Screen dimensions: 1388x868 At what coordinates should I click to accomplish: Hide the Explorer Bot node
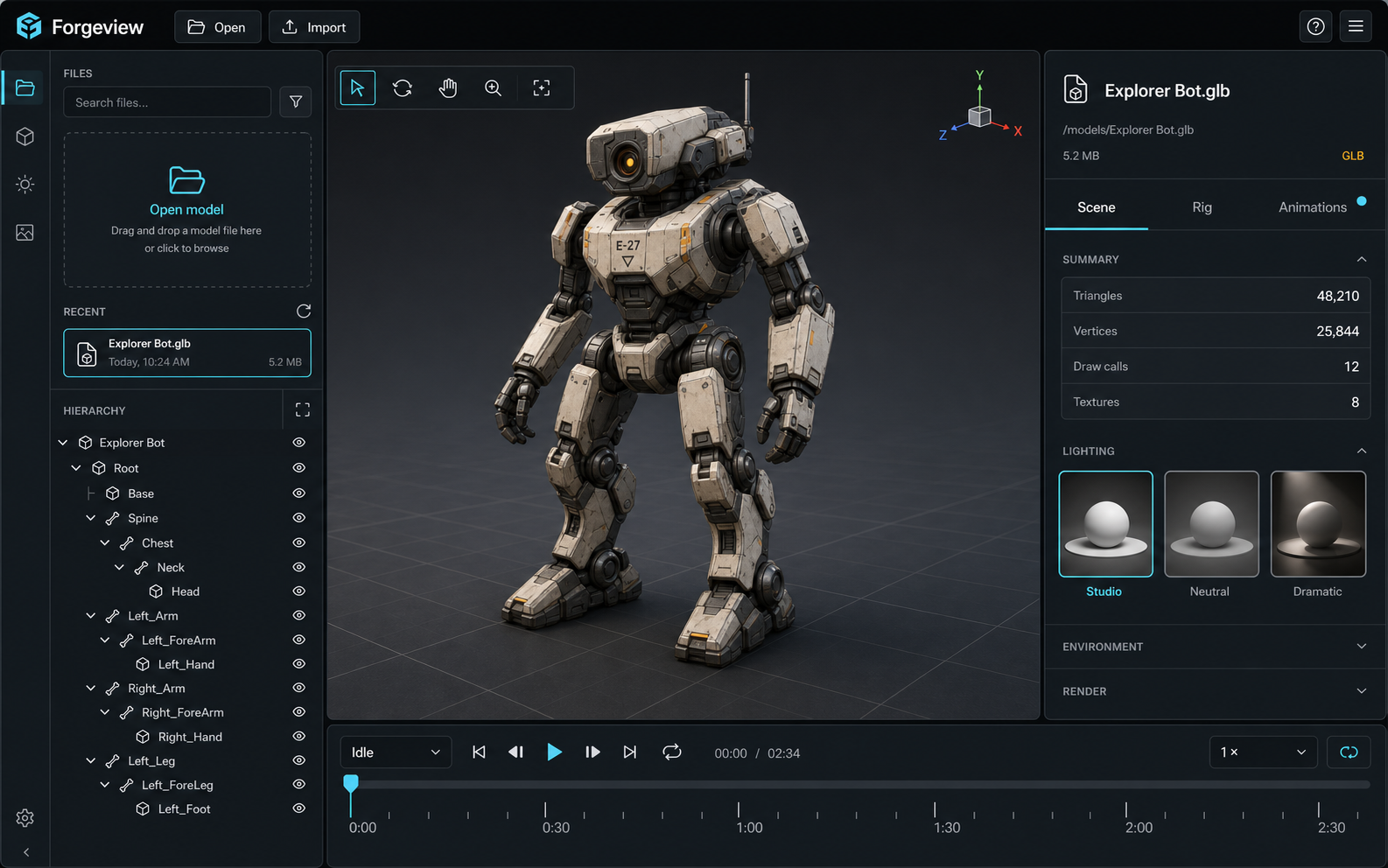coord(298,443)
